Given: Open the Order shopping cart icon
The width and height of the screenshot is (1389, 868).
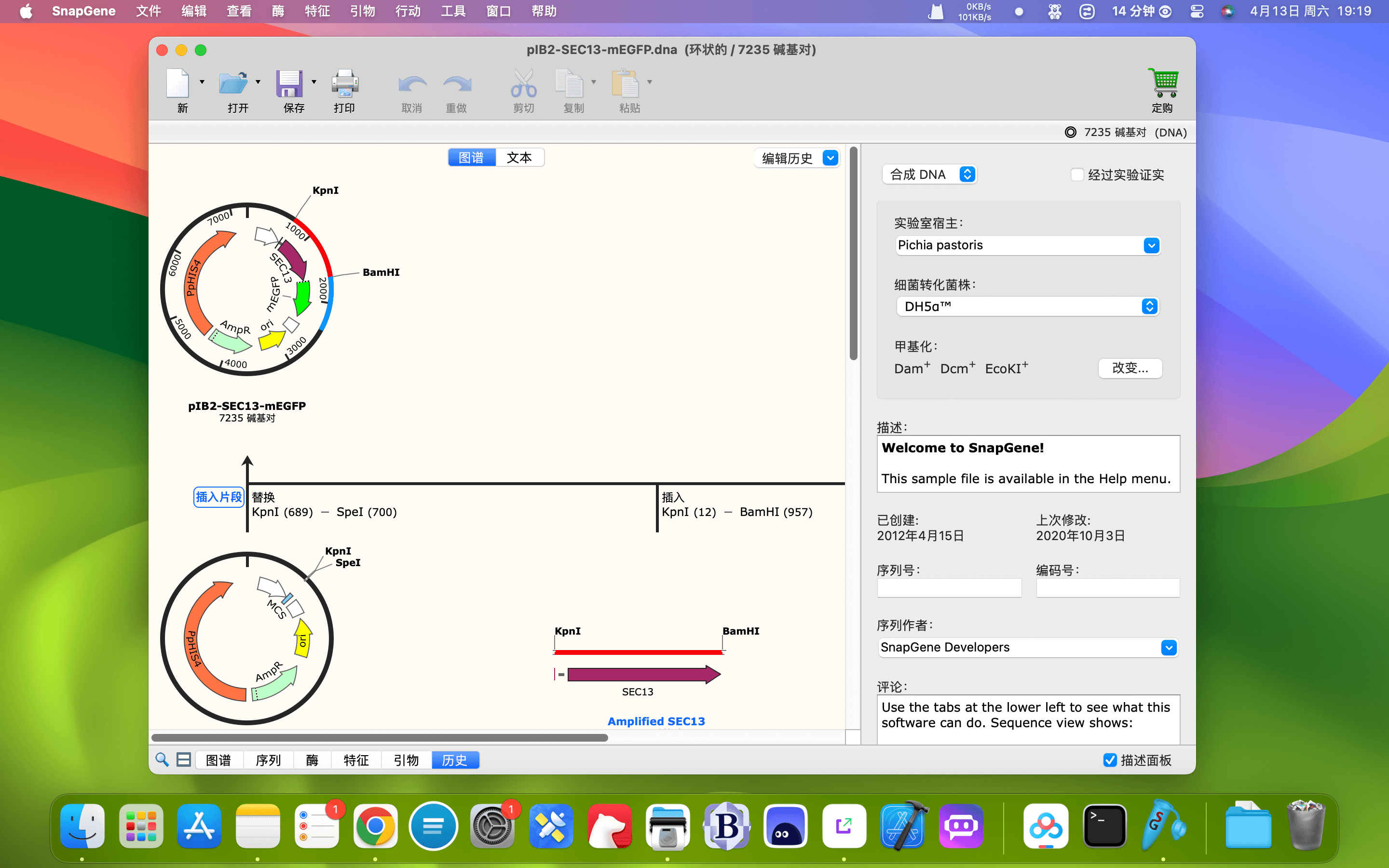Looking at the screenshot, I should tap(1163, 83).
